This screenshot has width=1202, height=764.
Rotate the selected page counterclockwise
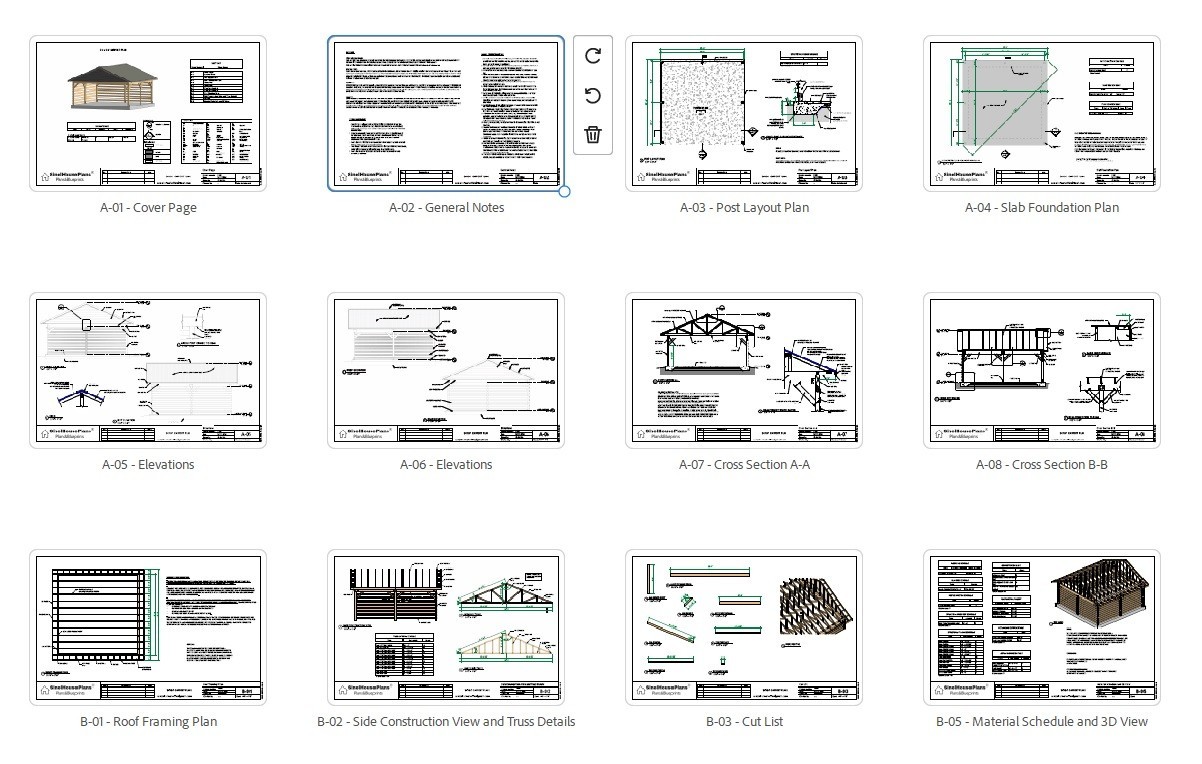pos(593,95)
